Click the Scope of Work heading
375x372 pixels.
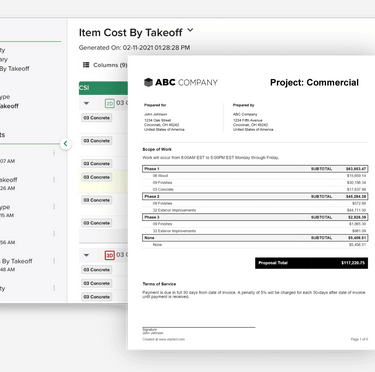point(157,149)
